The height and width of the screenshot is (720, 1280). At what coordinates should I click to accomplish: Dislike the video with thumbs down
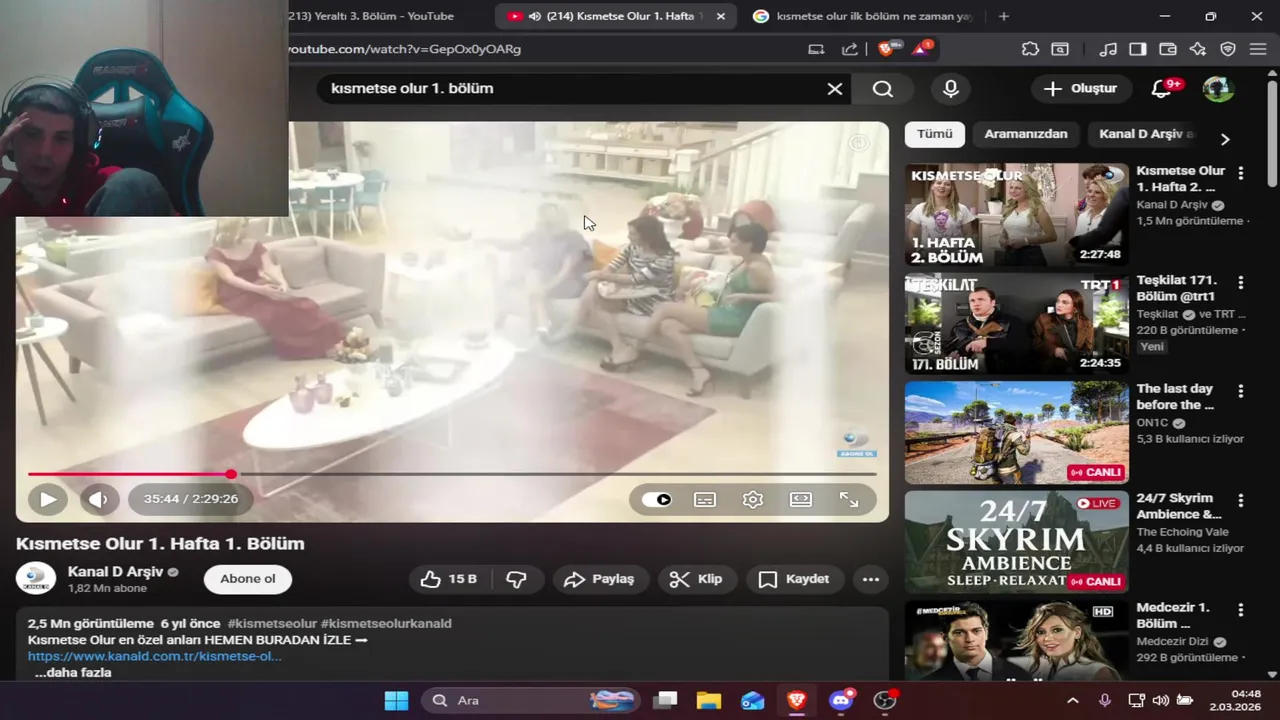click(516, 579)
